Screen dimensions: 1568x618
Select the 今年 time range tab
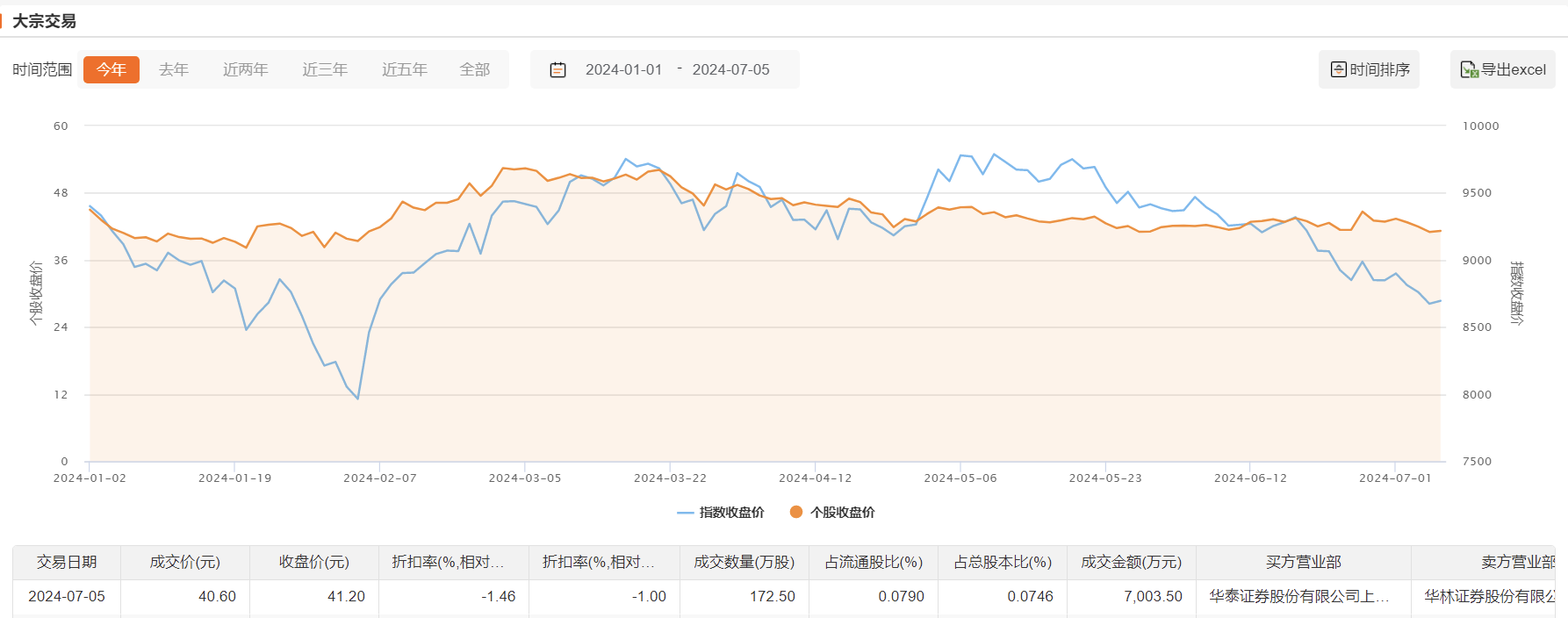(x=111, y=69)
